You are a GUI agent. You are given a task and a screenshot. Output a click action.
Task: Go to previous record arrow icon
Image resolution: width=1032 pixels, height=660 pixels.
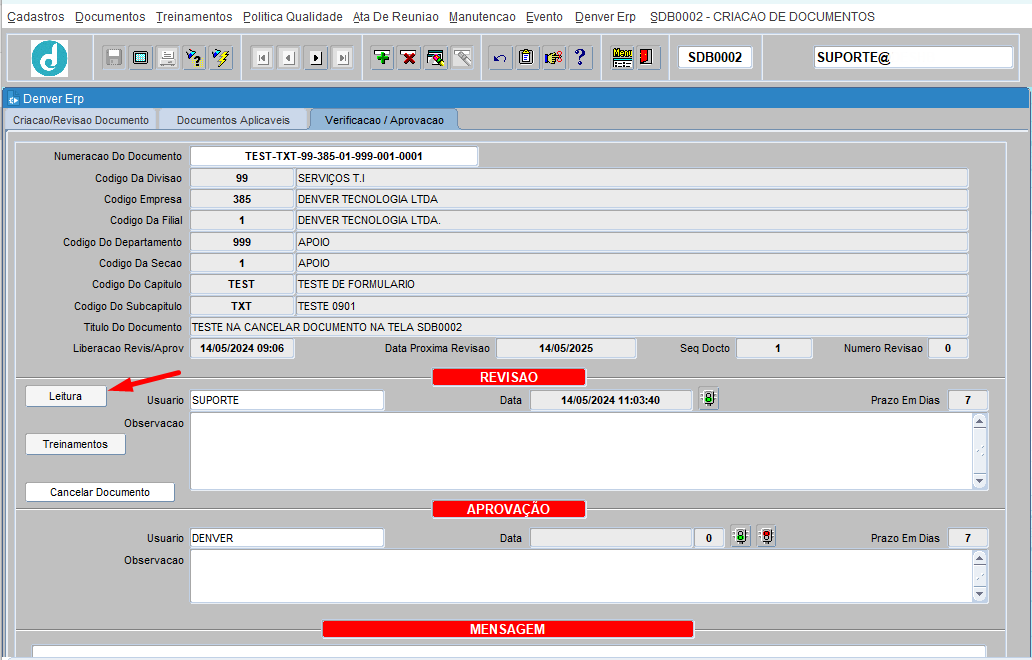pyautogui.click(x=289, y=58)
